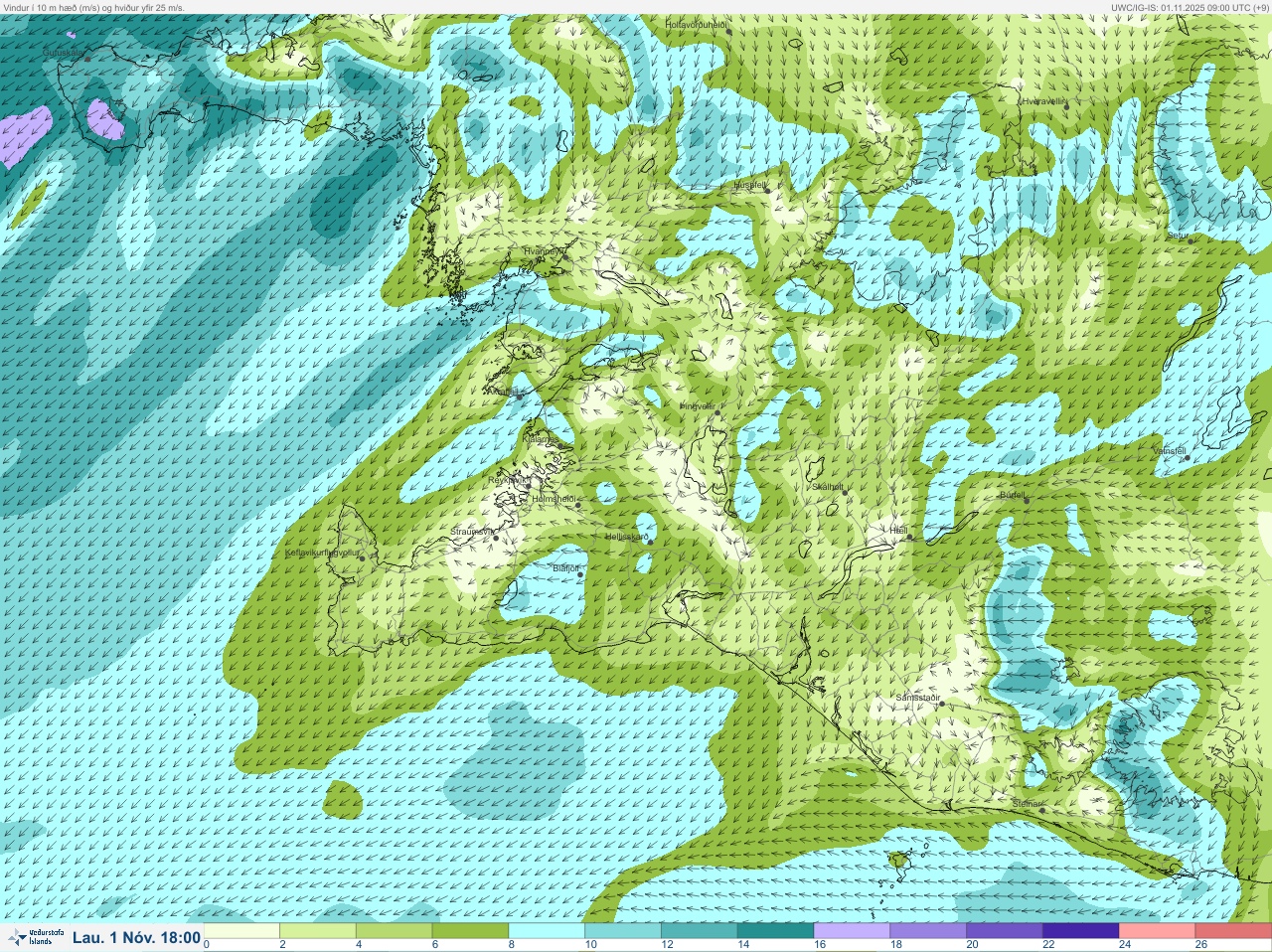Click the Búrfell station label
Screen dimensions: 1272x952
tap(1013, 493)
